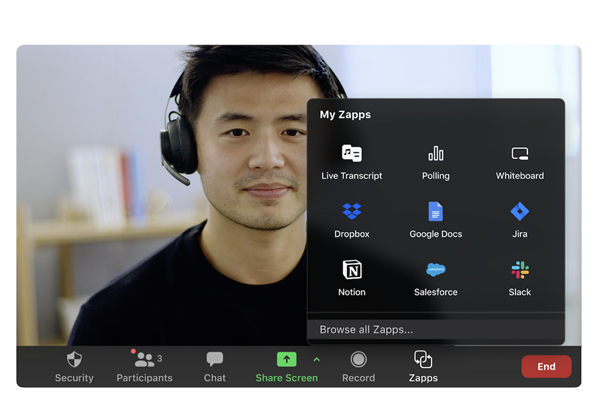This screenshot has width=600, height=420.
Task: Click Browse all Zapps link
Action: (366, 330)
